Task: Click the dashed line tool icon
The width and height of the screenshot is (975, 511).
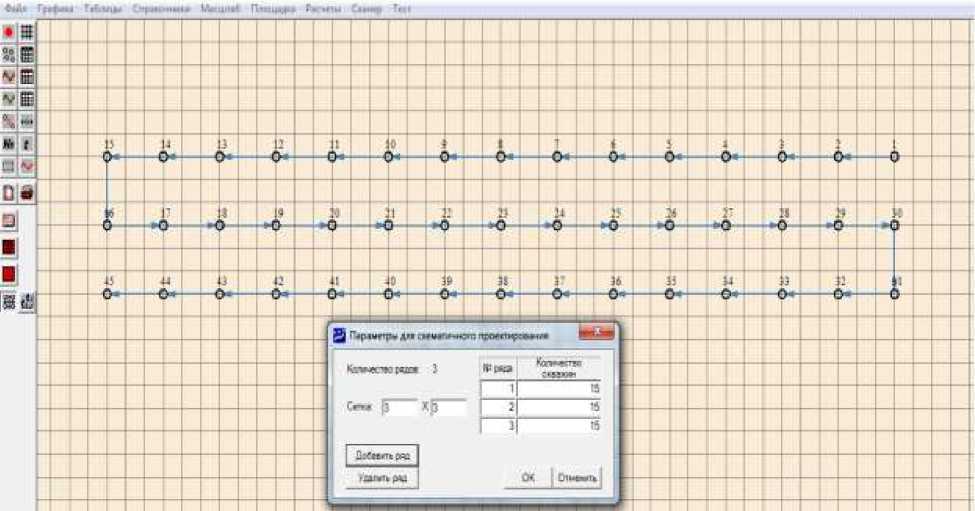Action: pos(27,121)
